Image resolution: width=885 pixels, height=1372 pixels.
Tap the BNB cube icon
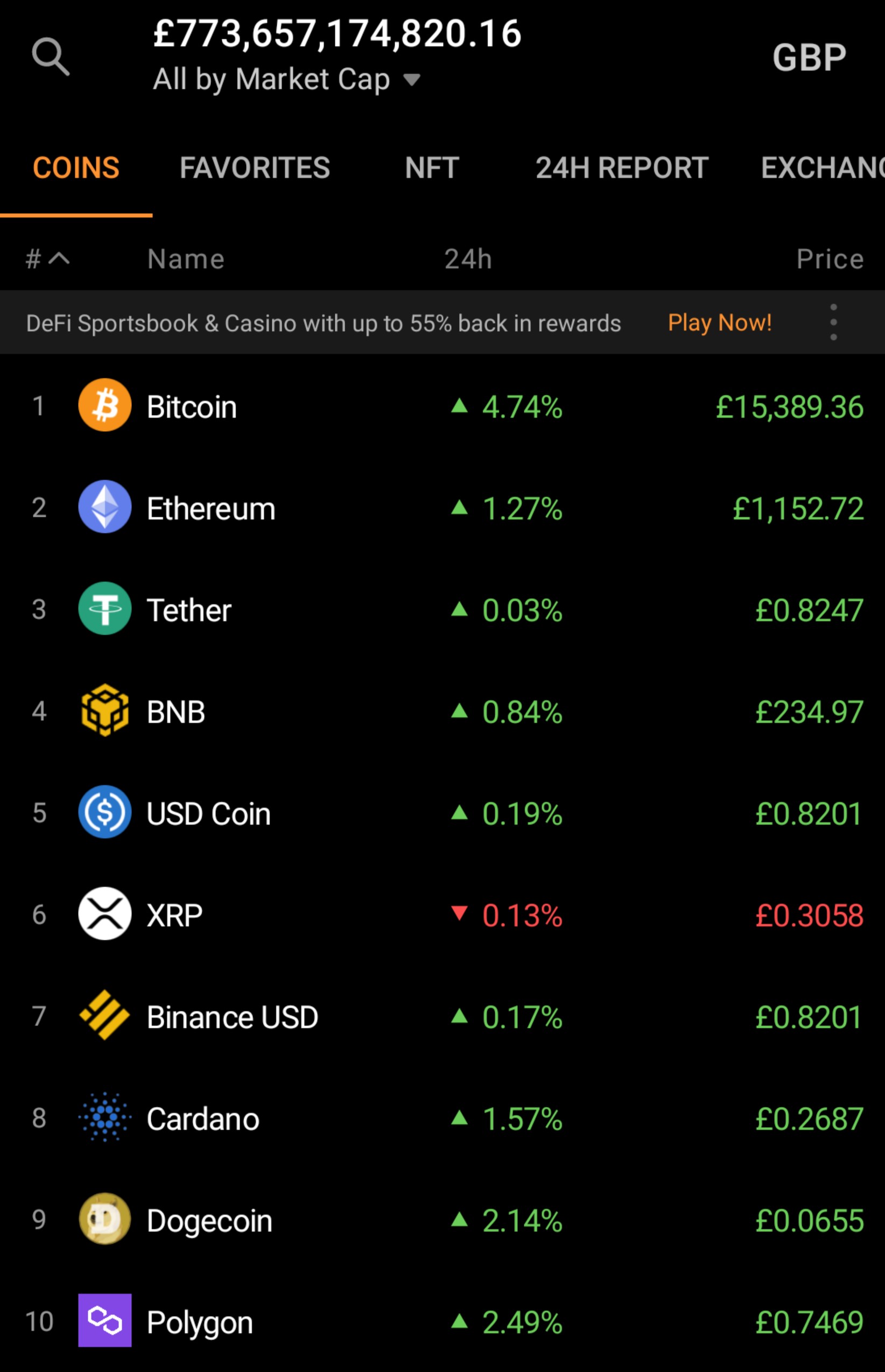[x=104, y=710]
